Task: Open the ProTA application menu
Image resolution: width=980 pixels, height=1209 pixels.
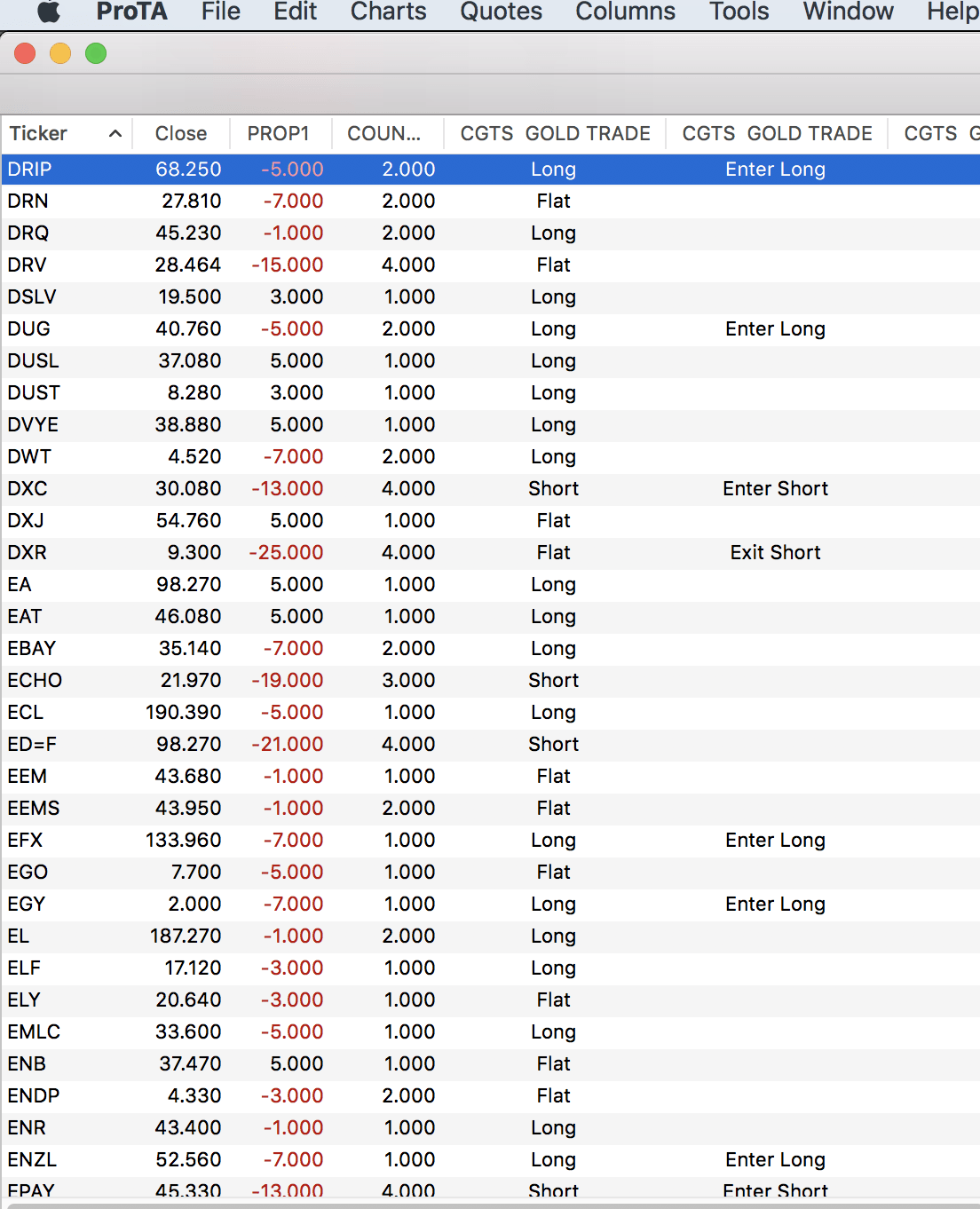Action: (x=131, y=12)
